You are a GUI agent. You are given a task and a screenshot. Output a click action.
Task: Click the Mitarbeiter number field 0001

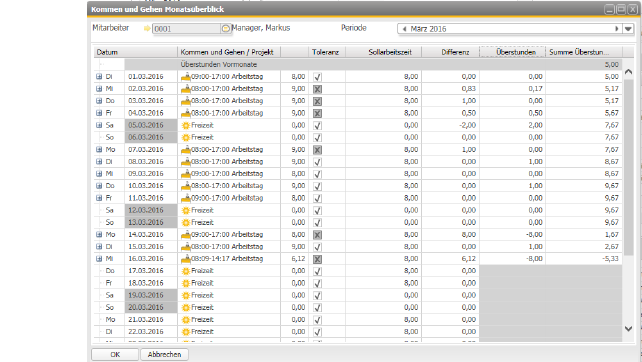point(186,29)
